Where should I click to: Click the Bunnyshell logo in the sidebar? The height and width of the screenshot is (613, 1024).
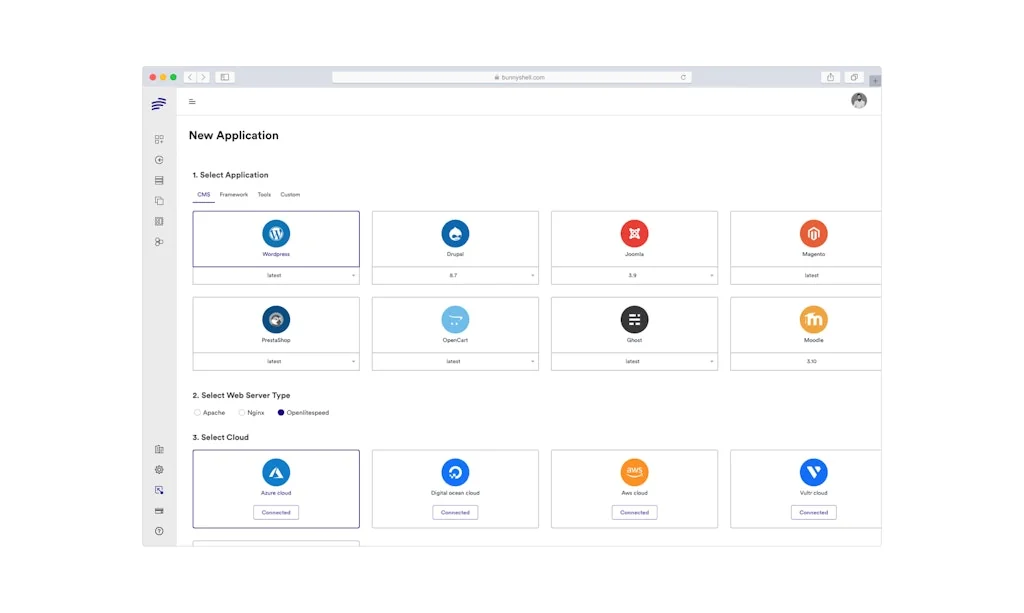[159, 103]
